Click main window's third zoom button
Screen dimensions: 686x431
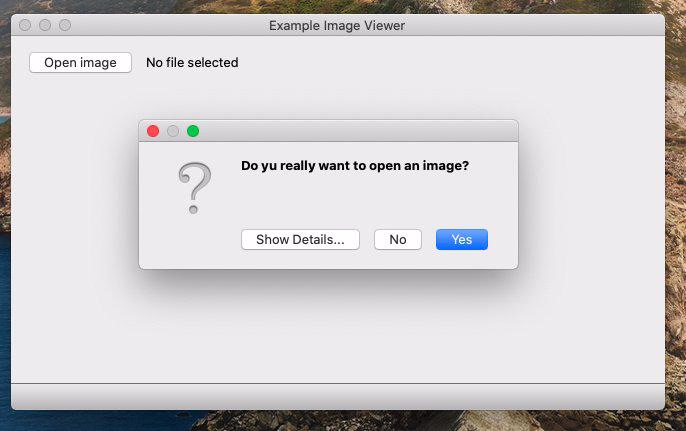tap(65, 25)
